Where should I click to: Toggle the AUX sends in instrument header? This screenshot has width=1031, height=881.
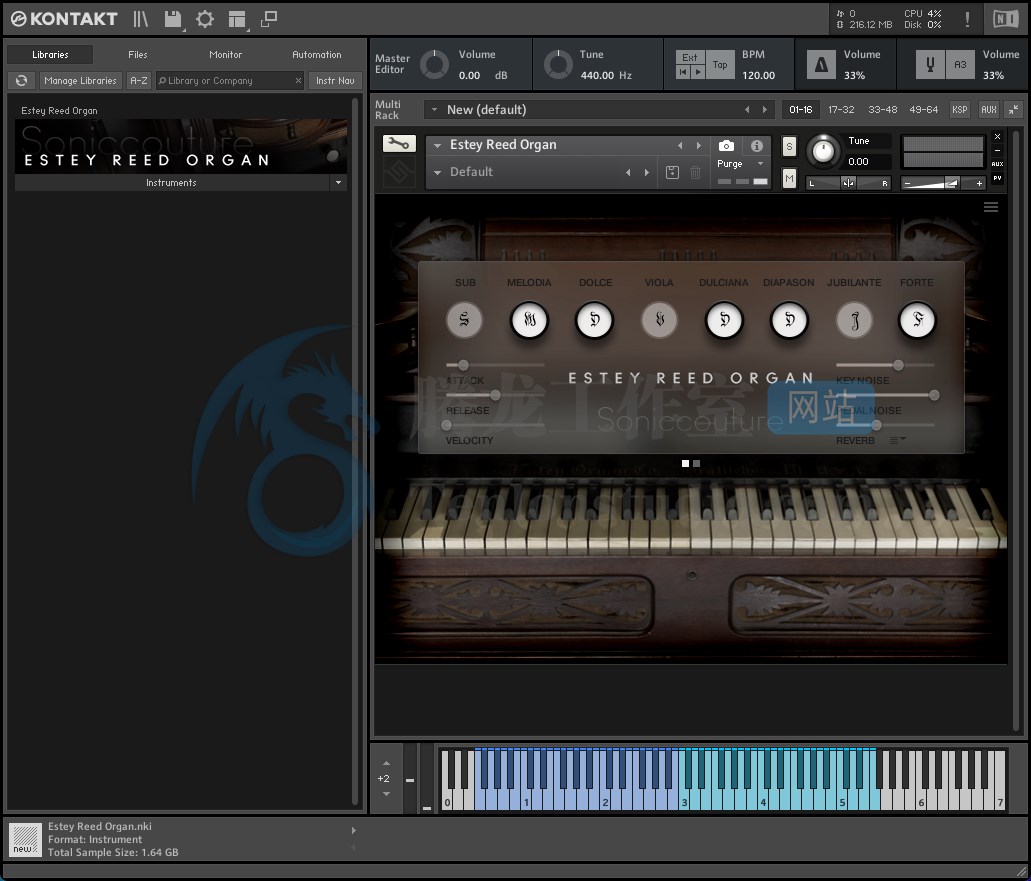[x=997, y=164]
